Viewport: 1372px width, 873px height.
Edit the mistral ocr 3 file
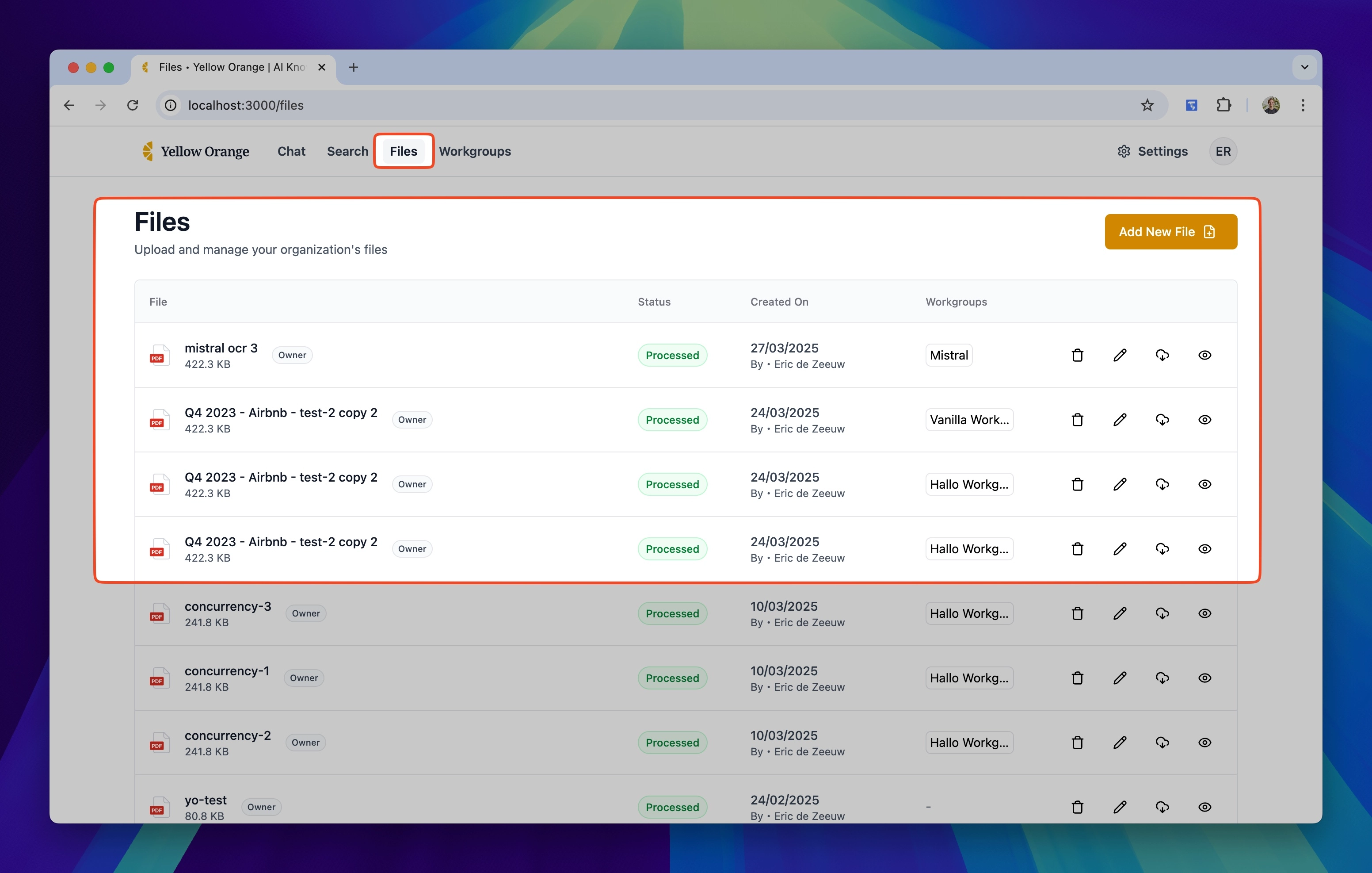[1120, 355]
